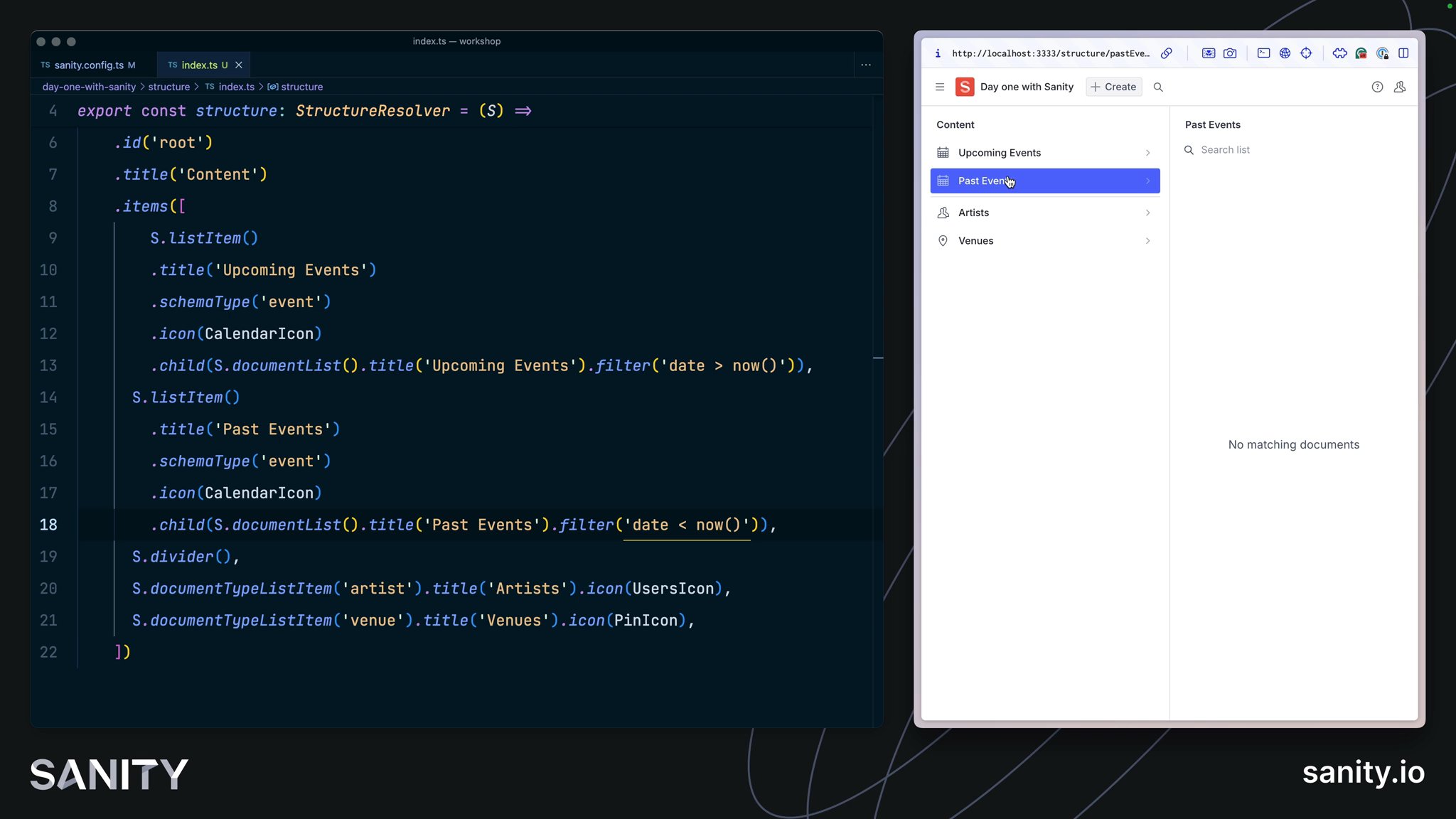Screen dimensions: 1456x819
Task: Click the Past Events pane header title
Action: point(1212,124)
